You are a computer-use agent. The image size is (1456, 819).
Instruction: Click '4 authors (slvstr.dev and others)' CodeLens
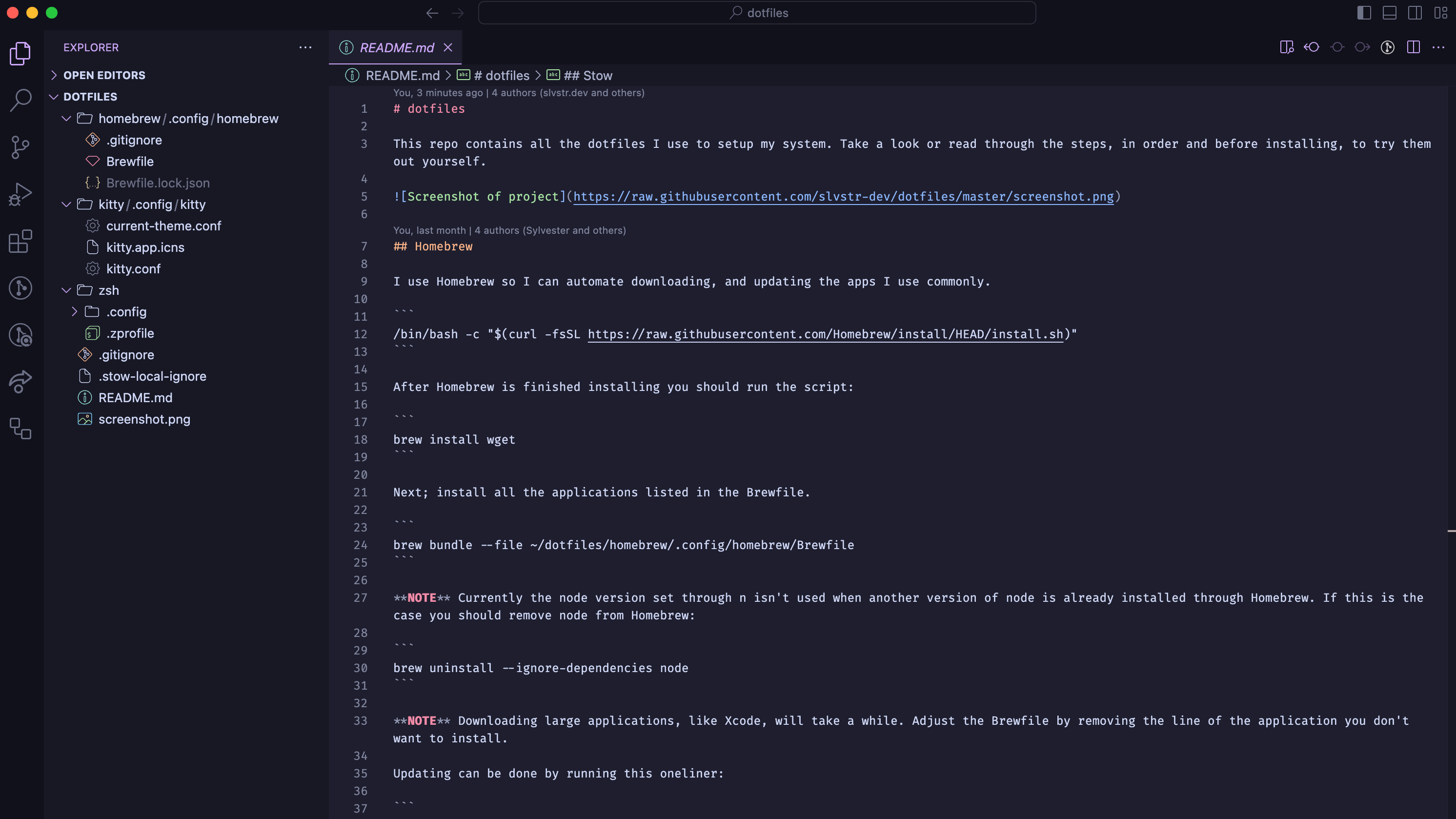point(568,93)
